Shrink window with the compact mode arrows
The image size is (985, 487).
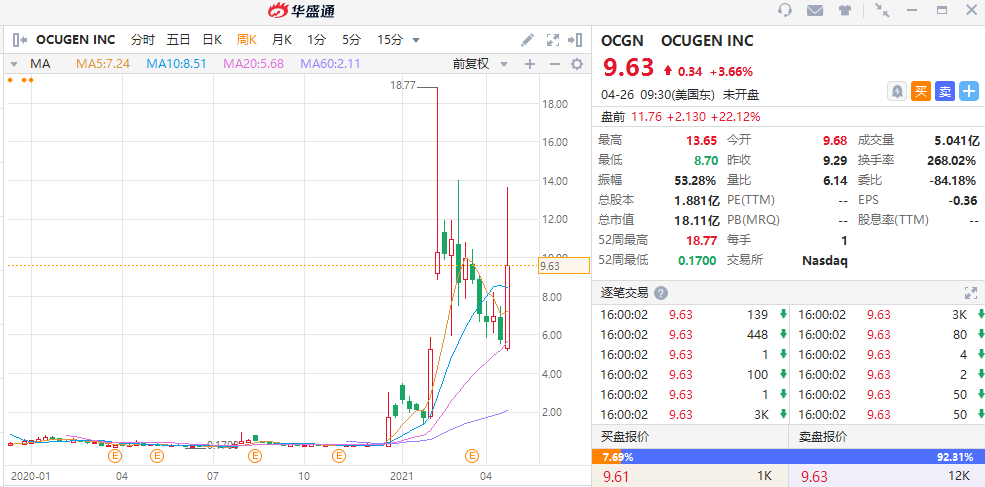coord(882,10)
